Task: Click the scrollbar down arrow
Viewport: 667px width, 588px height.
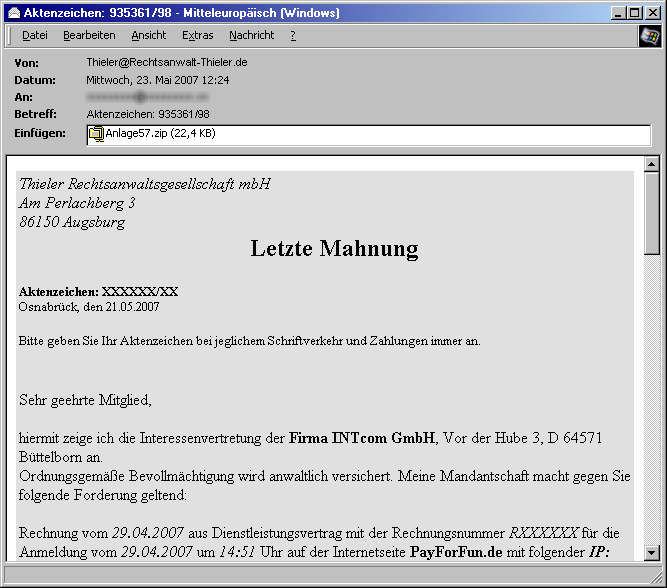Action: [652, 553]
